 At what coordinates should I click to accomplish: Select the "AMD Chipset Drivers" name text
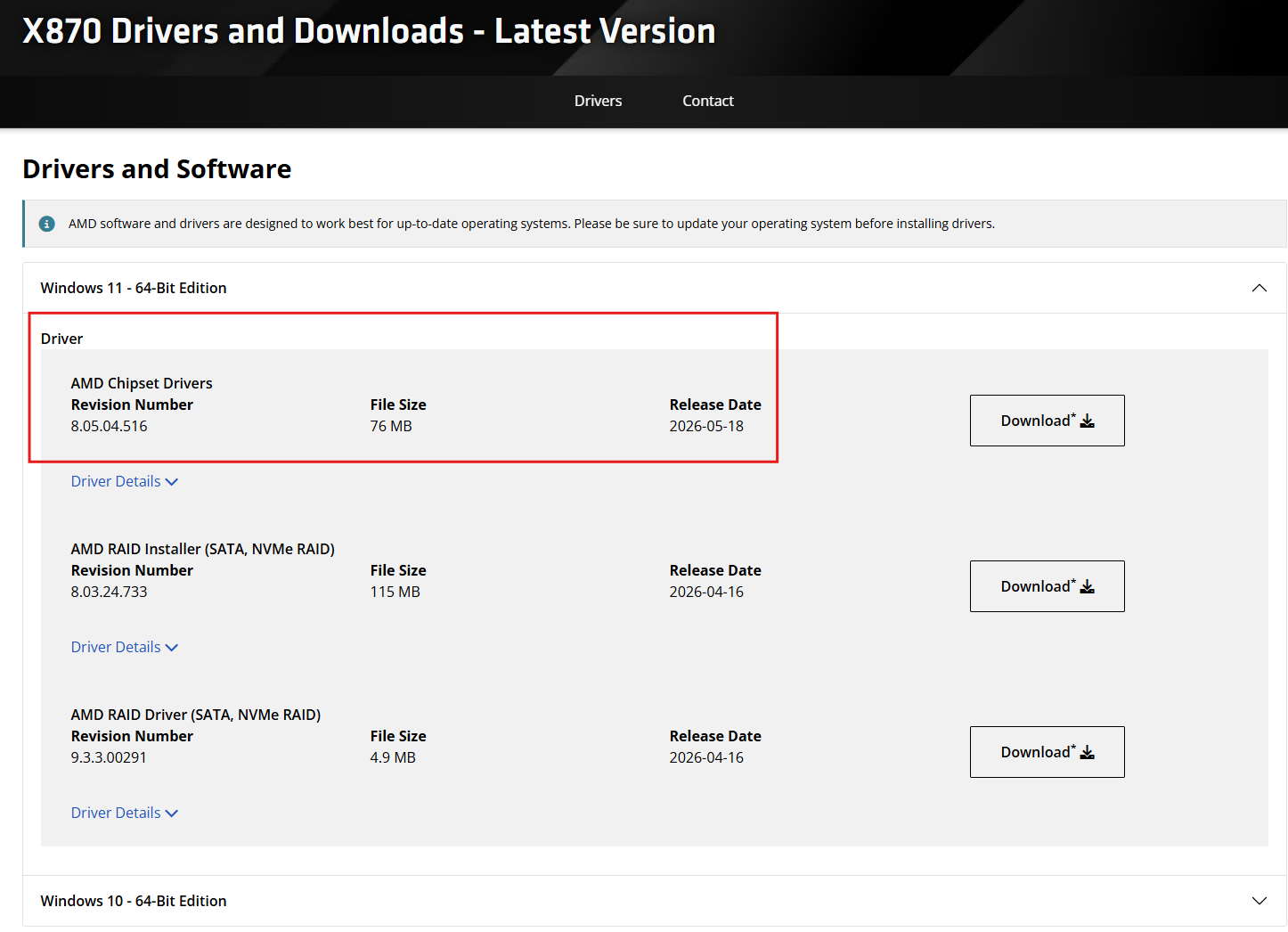(142, 383)
